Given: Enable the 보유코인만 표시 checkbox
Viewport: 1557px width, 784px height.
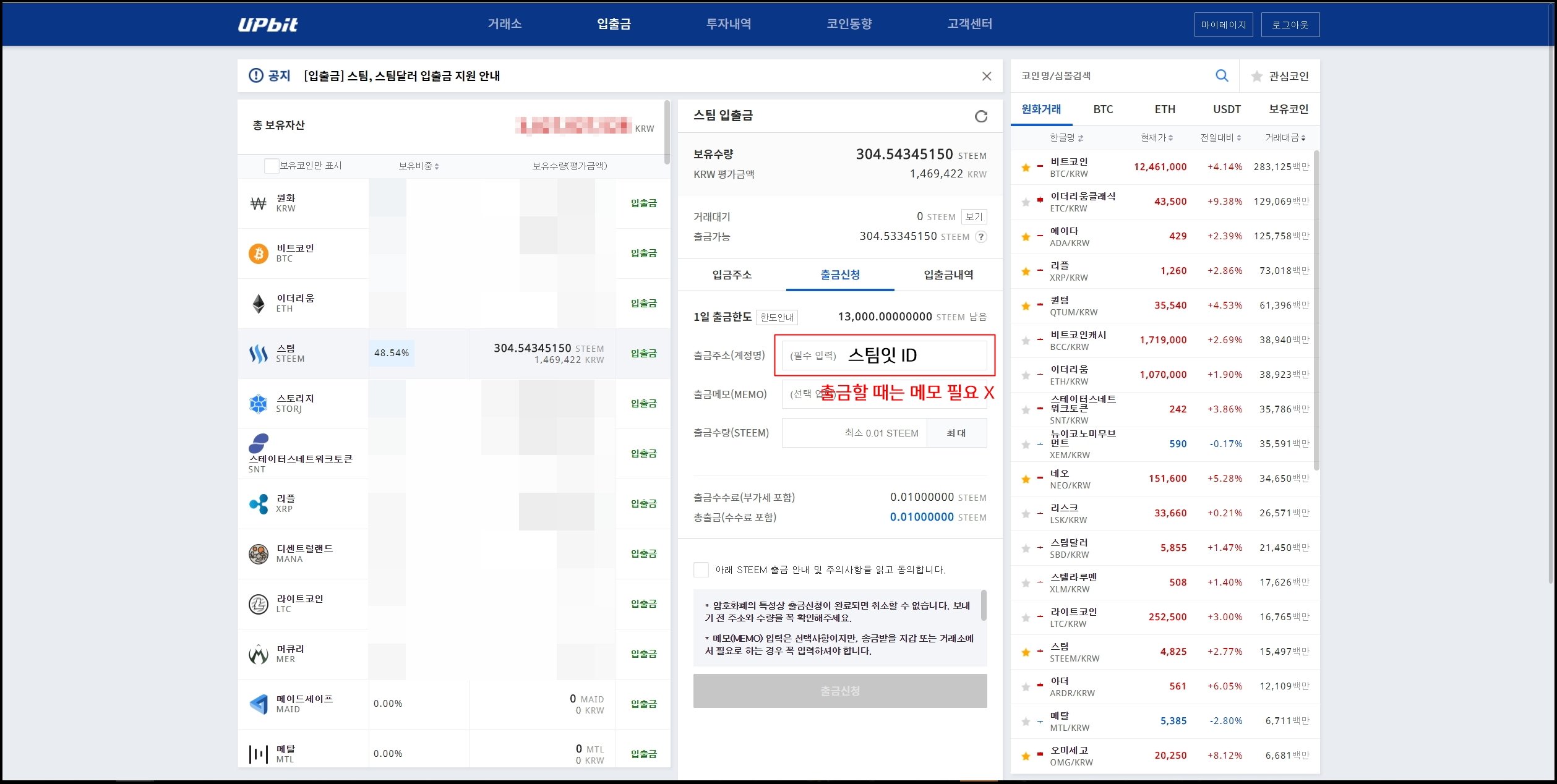Looking at the screenshot, I should pyautogui.click(x=271, y=166).
